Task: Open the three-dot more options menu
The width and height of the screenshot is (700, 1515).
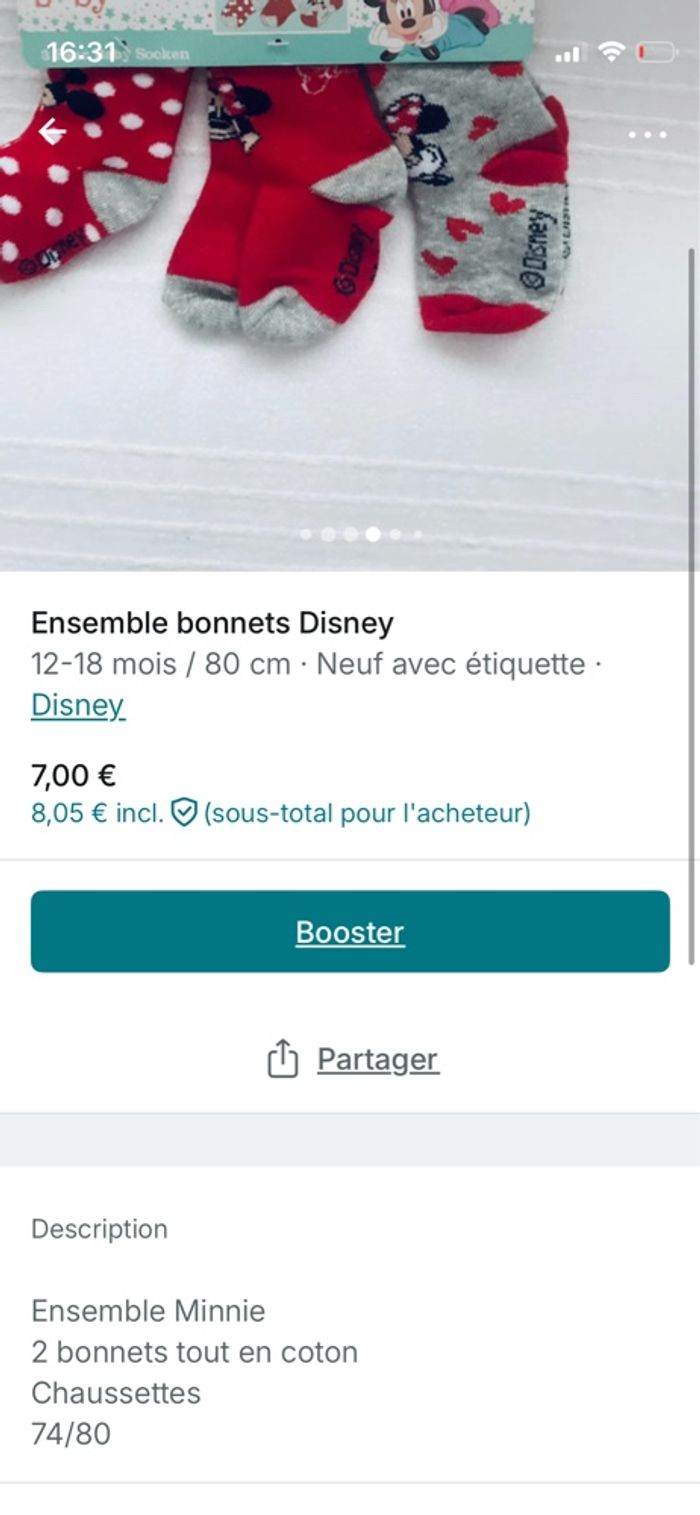Action: pos(647,135)
